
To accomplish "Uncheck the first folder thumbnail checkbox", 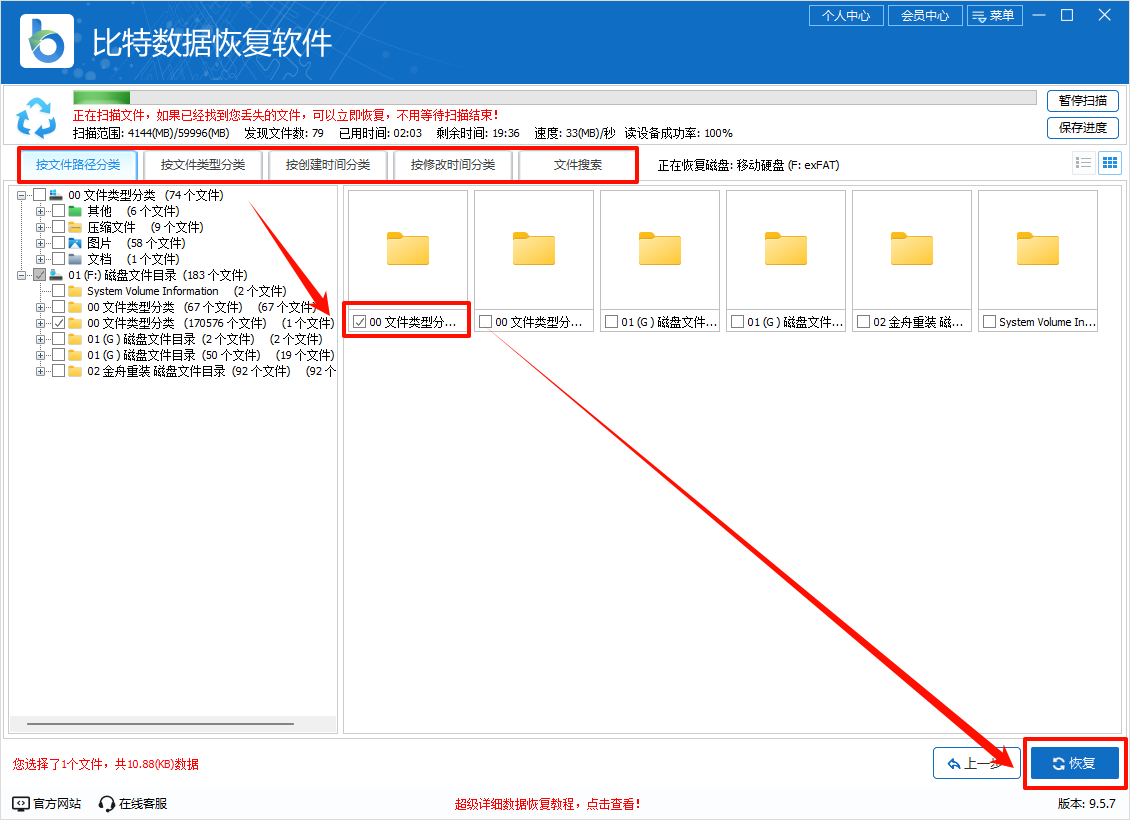I will click(x=360, y=322).
